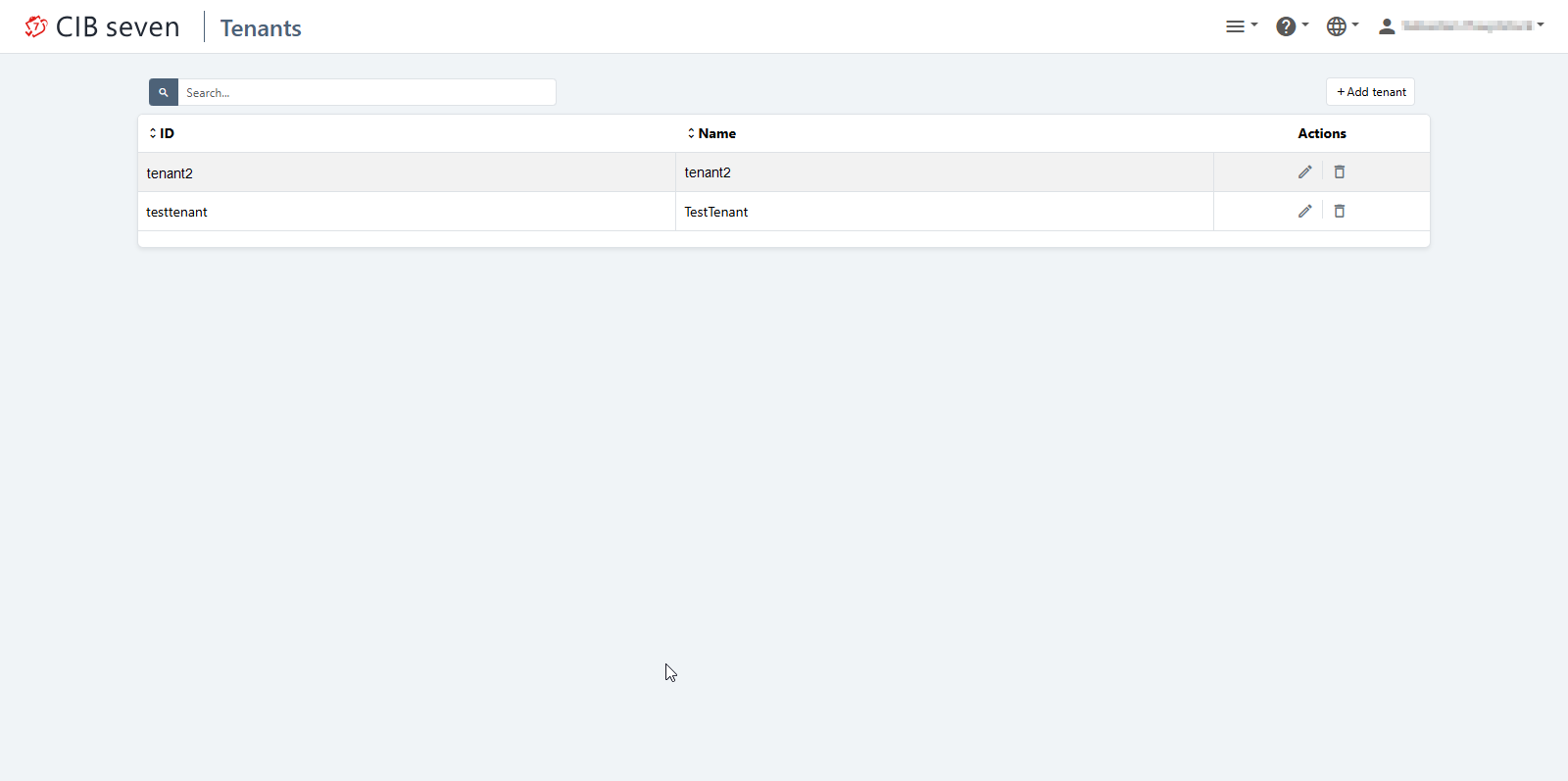Expand the help question mark menu
The width and height of the screenshot is (1568, 781).
click(1287, 26)
